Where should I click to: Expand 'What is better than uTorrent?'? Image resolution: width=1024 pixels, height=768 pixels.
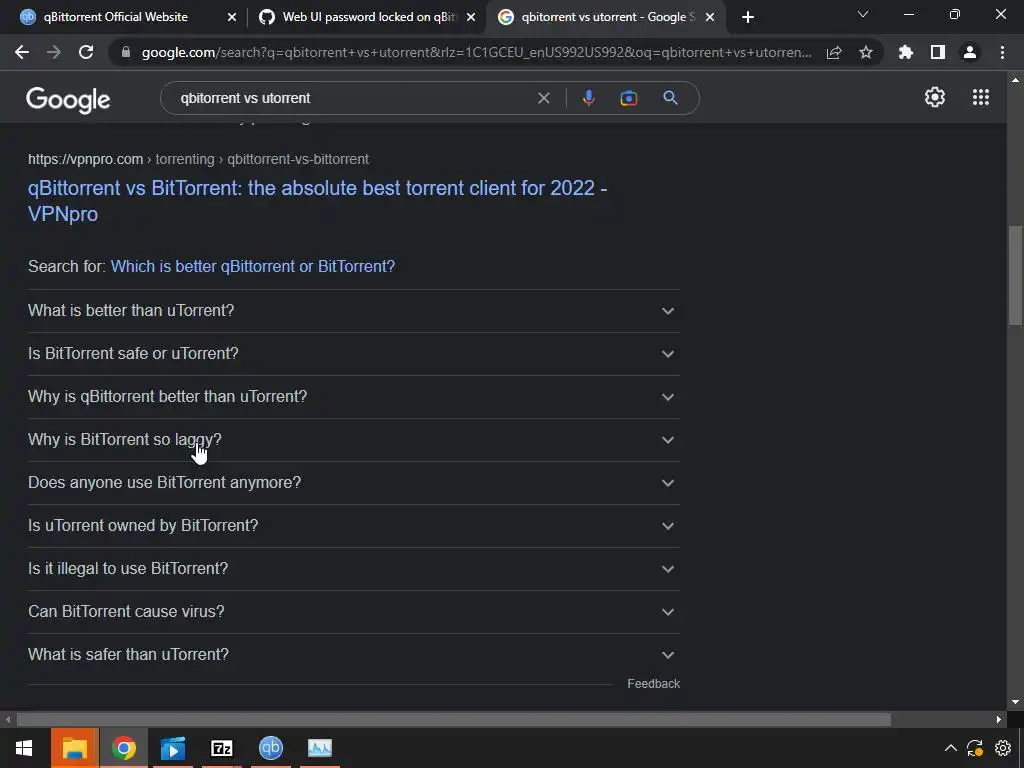click(x=354, y=311)
